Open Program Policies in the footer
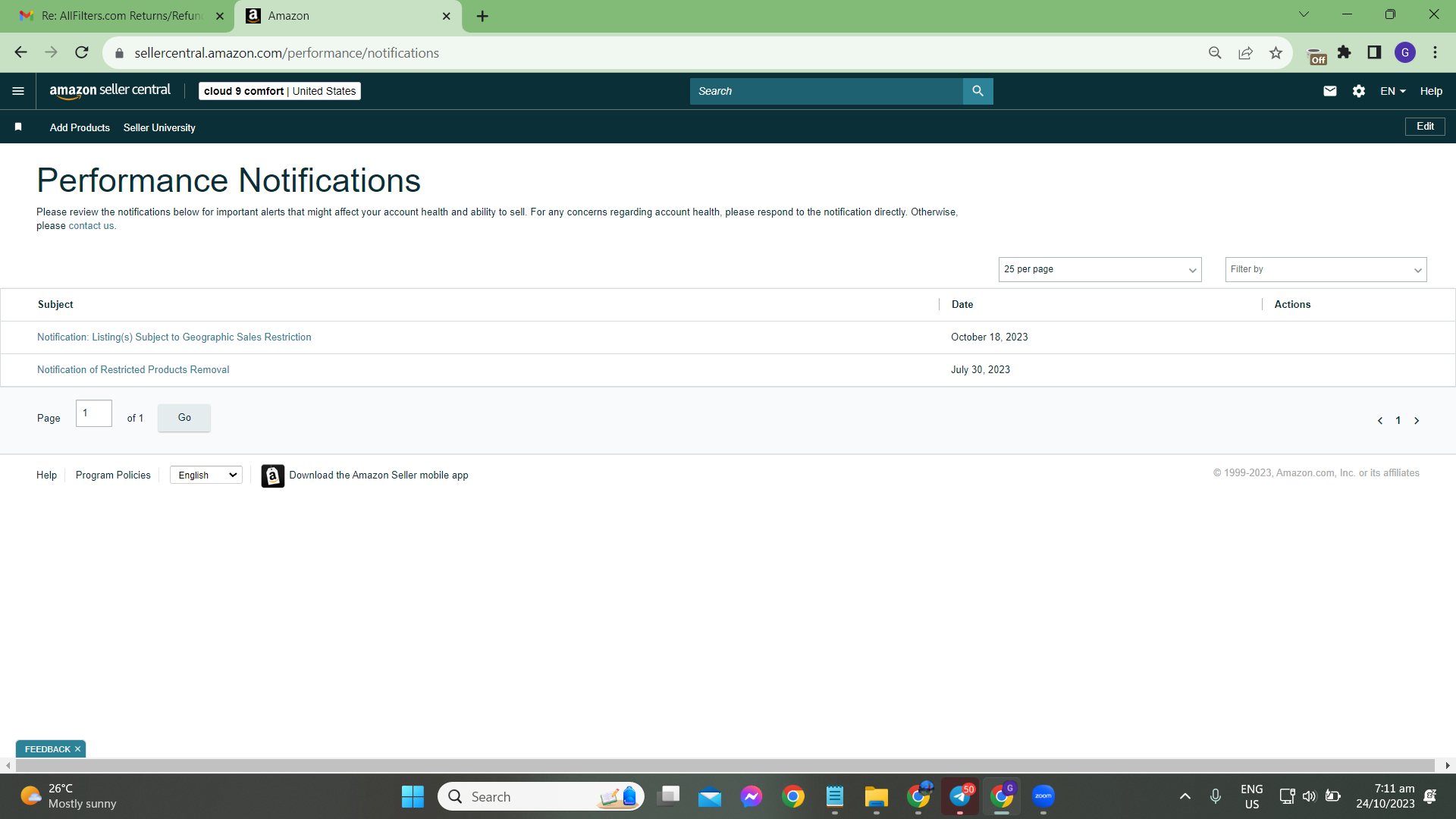This screenshot has width=1456, height=819. coord(113,475)
